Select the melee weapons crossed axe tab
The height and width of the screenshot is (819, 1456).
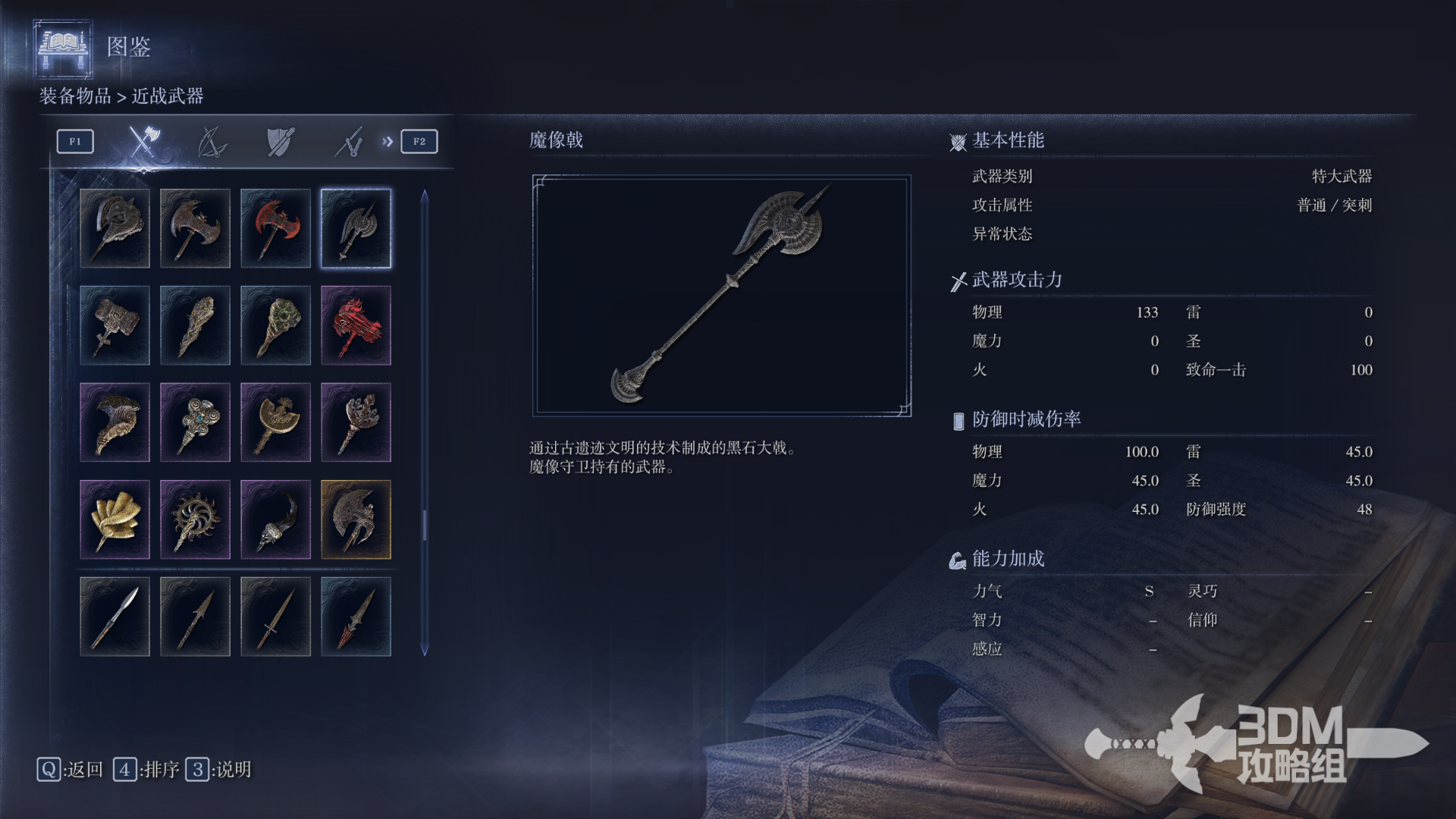point(144,142)
